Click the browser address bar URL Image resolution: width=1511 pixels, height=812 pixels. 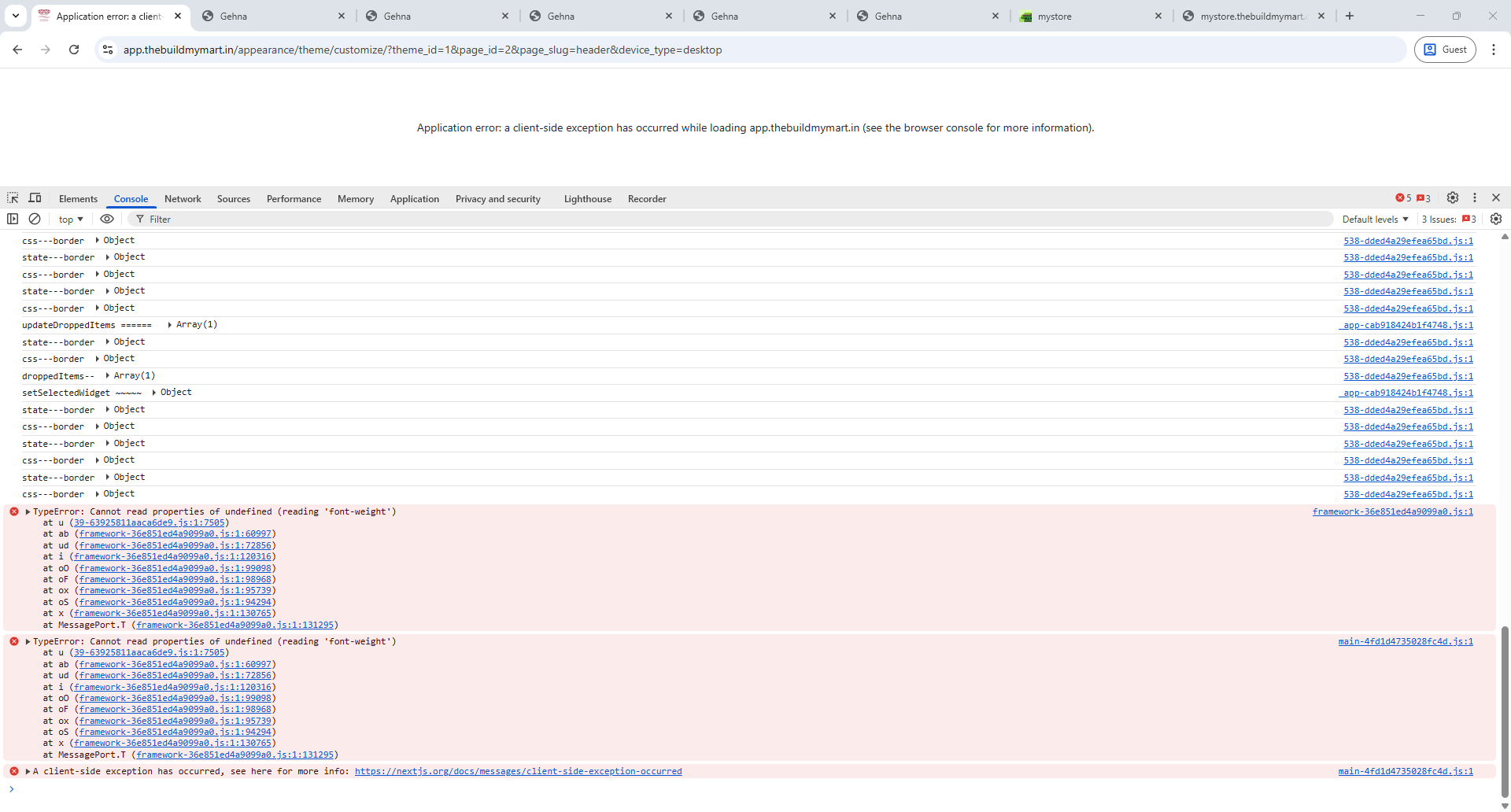click(423, 50)
